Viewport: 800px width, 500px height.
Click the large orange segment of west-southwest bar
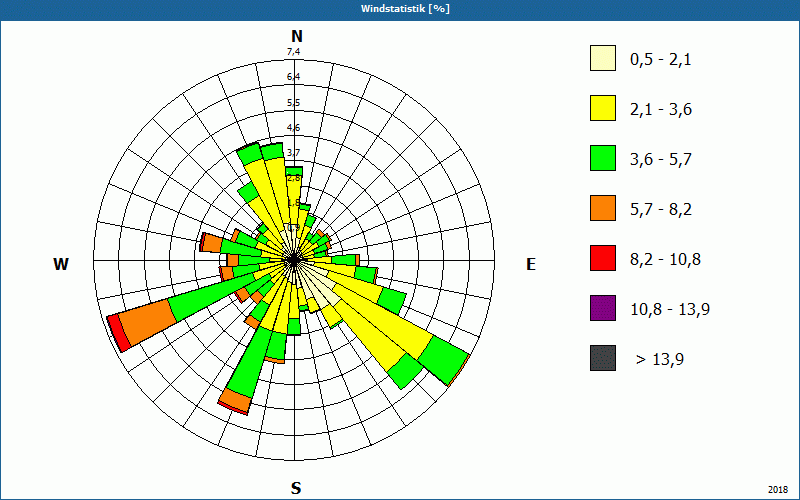coord(147,322)
